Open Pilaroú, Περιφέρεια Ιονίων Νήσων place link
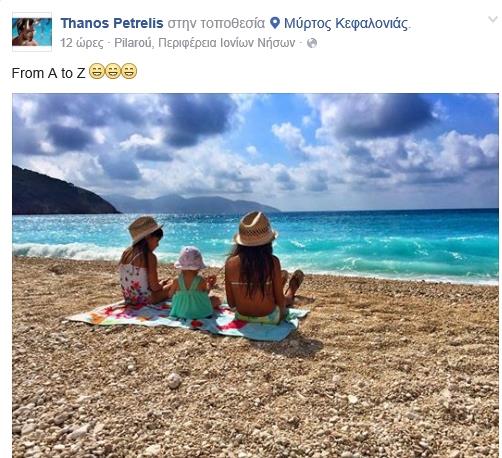502x458 pixels. pyautogui.click(x=205, y=43)
